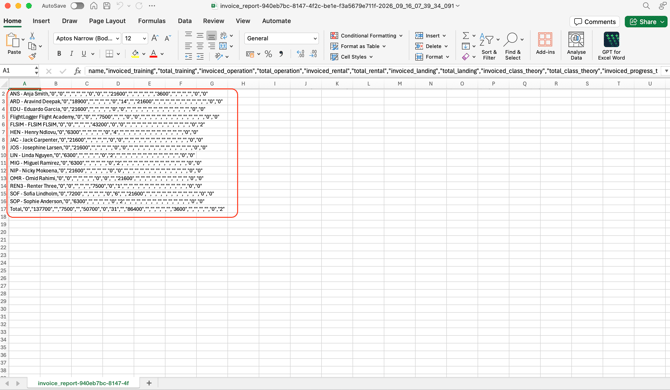
Task: Click the Cut scissors icon
Action: tap(32, 36)
